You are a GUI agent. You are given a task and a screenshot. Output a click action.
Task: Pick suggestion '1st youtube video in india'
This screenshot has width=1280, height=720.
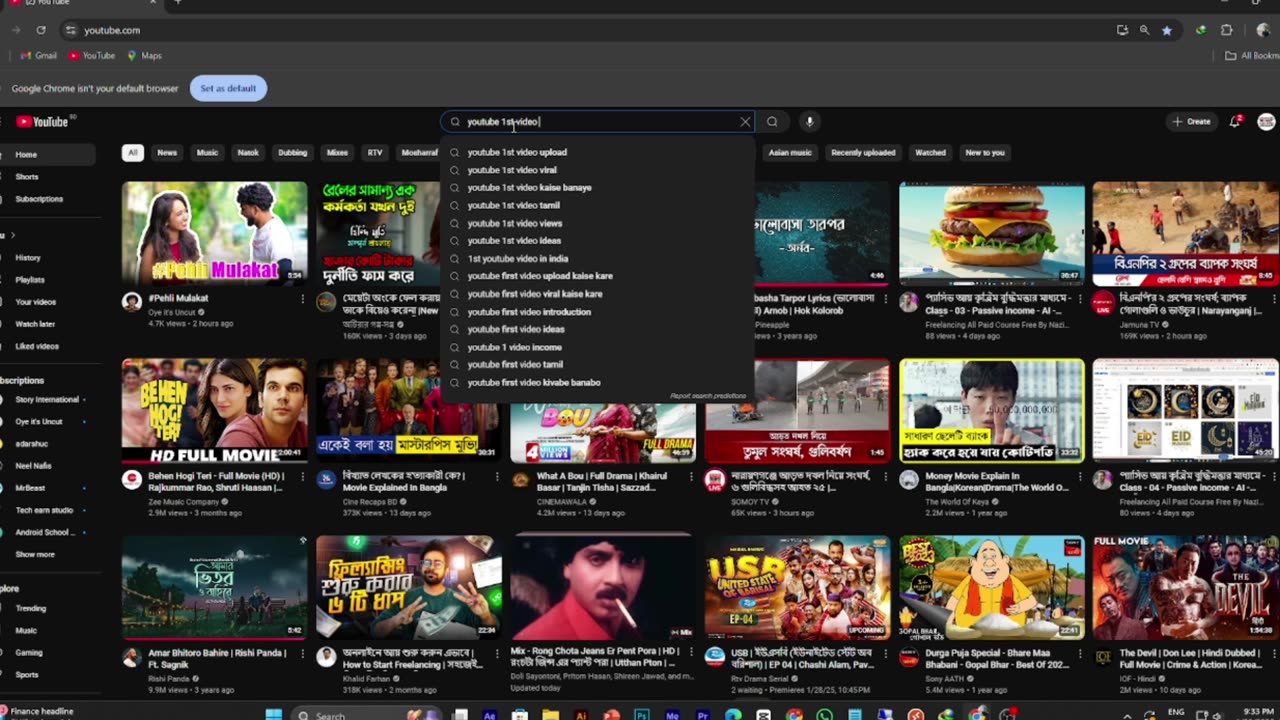pos(597,258)
